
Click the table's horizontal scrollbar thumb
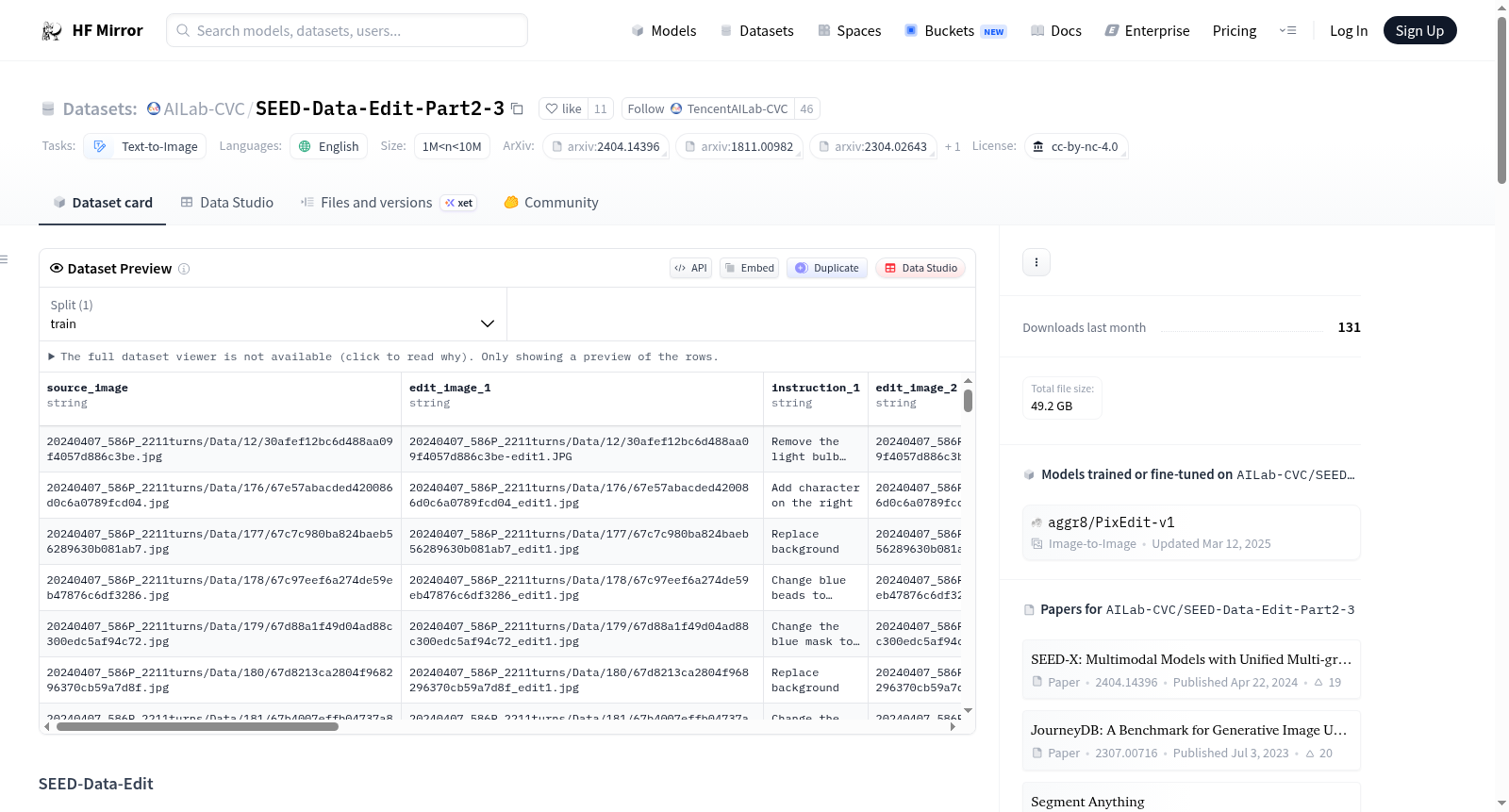(x=197, y=727)
